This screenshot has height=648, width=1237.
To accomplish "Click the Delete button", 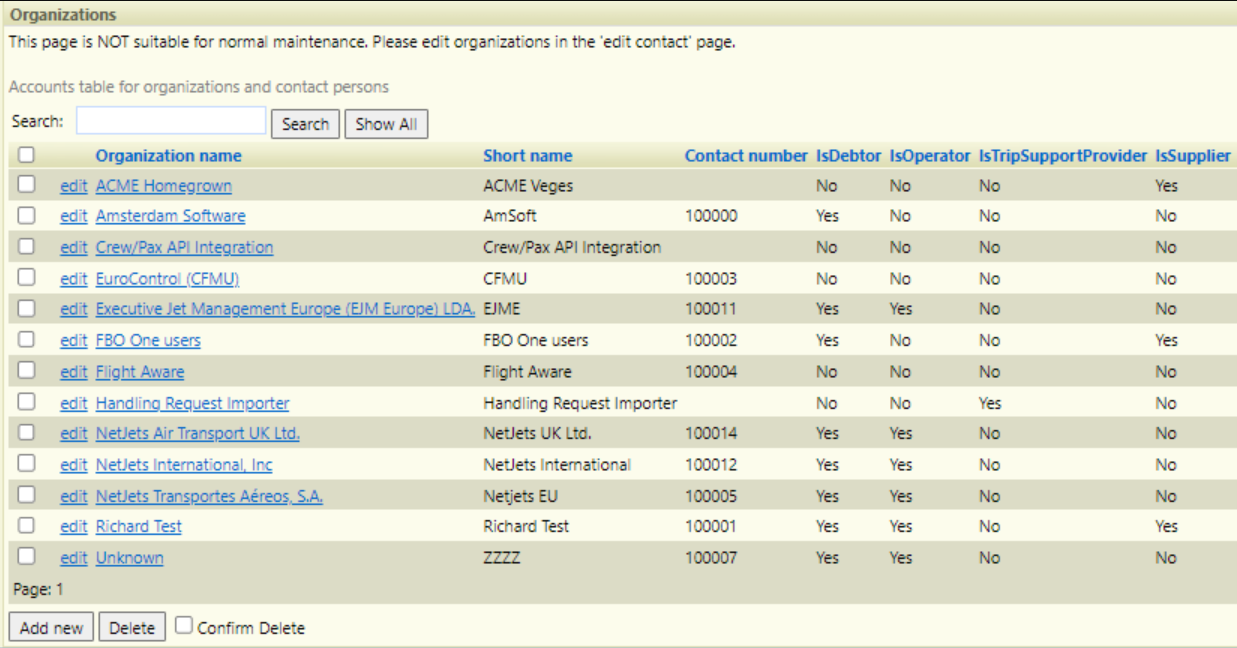I will pos(132,628).
